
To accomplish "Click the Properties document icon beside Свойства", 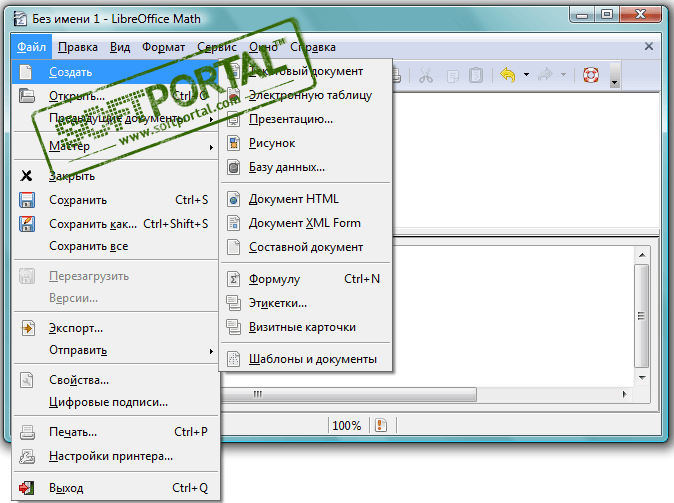I will point(27,380).
